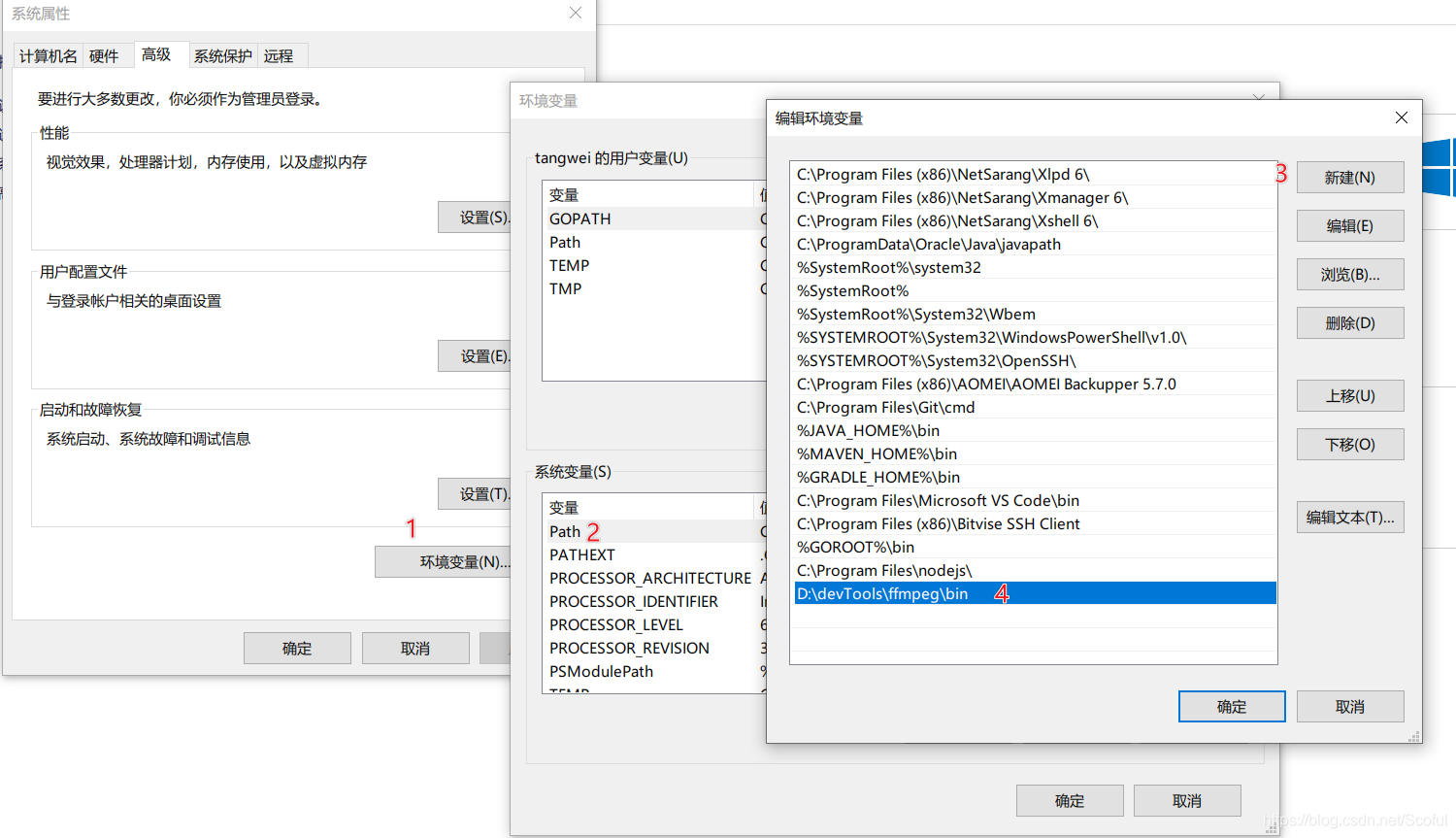Move entry up with 上移(U)
Viewport: 1456px width, 838px height.
pyautogui.click(x=1350, y=396)
